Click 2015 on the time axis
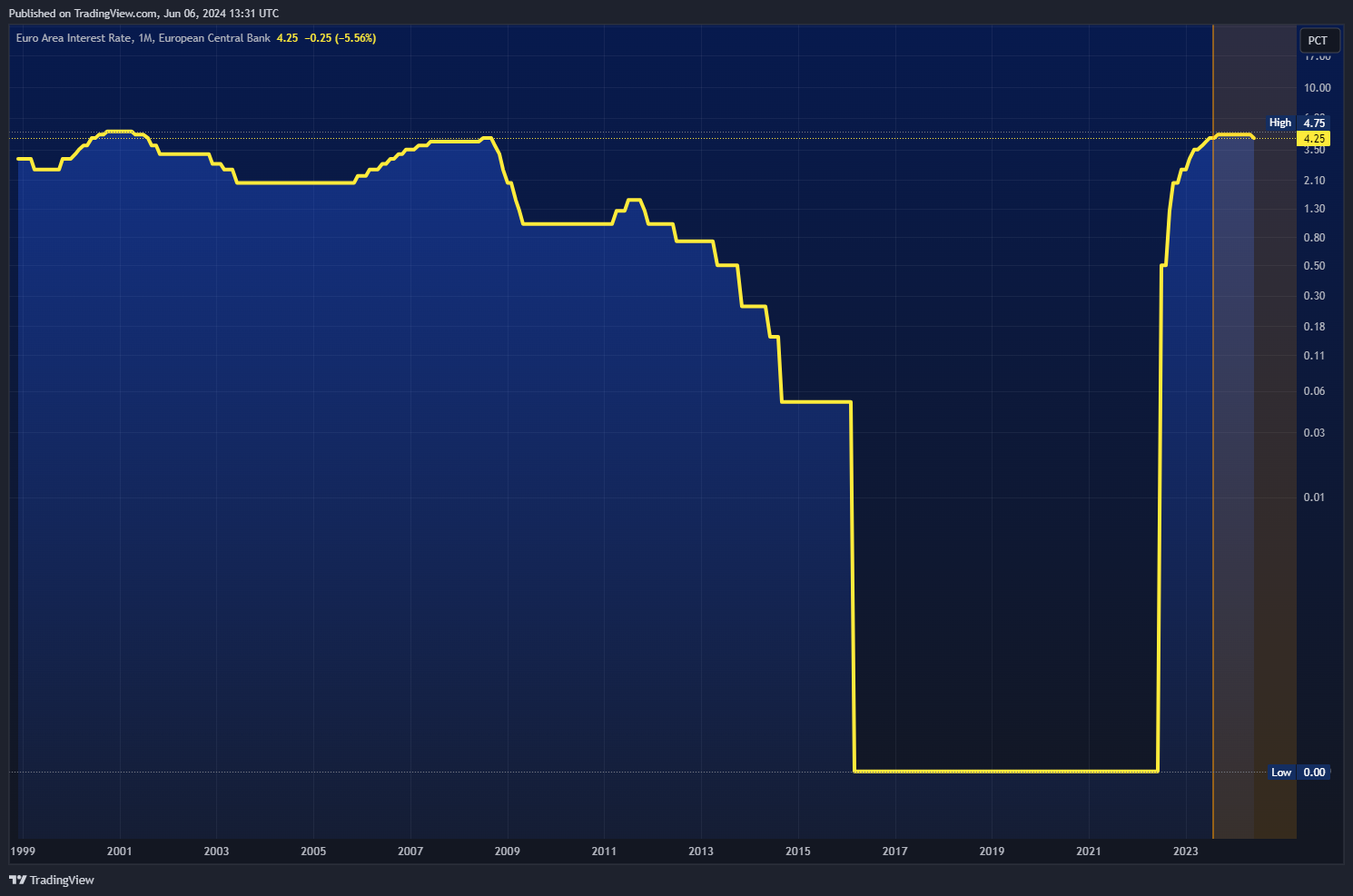 click(x=798, y=852)
